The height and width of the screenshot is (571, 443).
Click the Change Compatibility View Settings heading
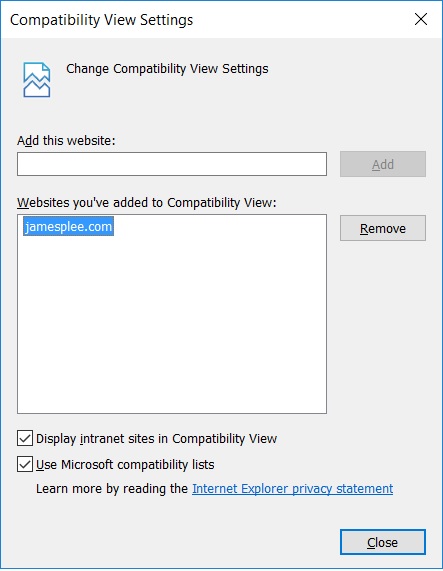[167, 69]
